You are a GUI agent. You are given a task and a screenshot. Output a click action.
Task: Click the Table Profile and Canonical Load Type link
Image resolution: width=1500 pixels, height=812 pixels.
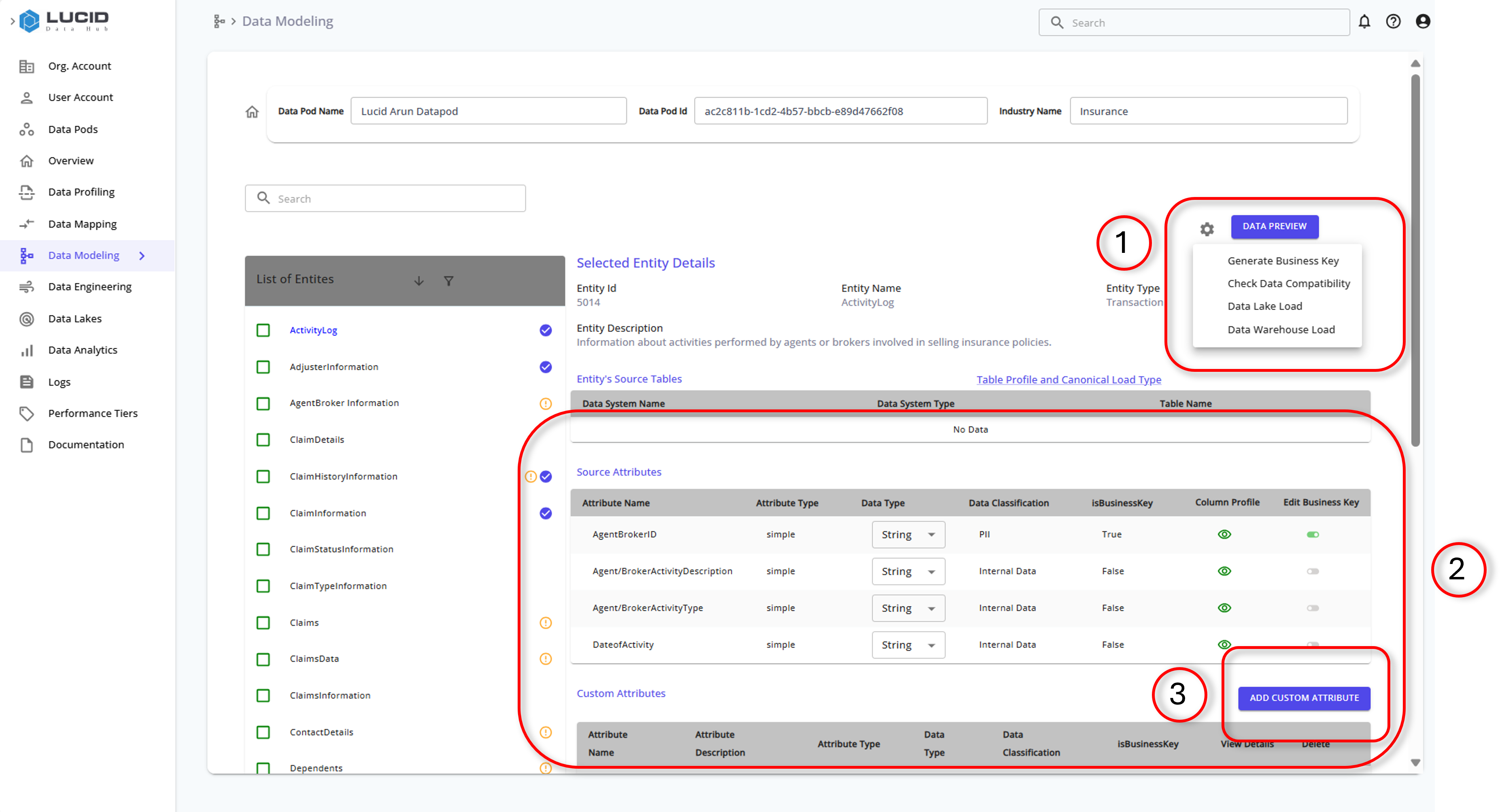1068,378
